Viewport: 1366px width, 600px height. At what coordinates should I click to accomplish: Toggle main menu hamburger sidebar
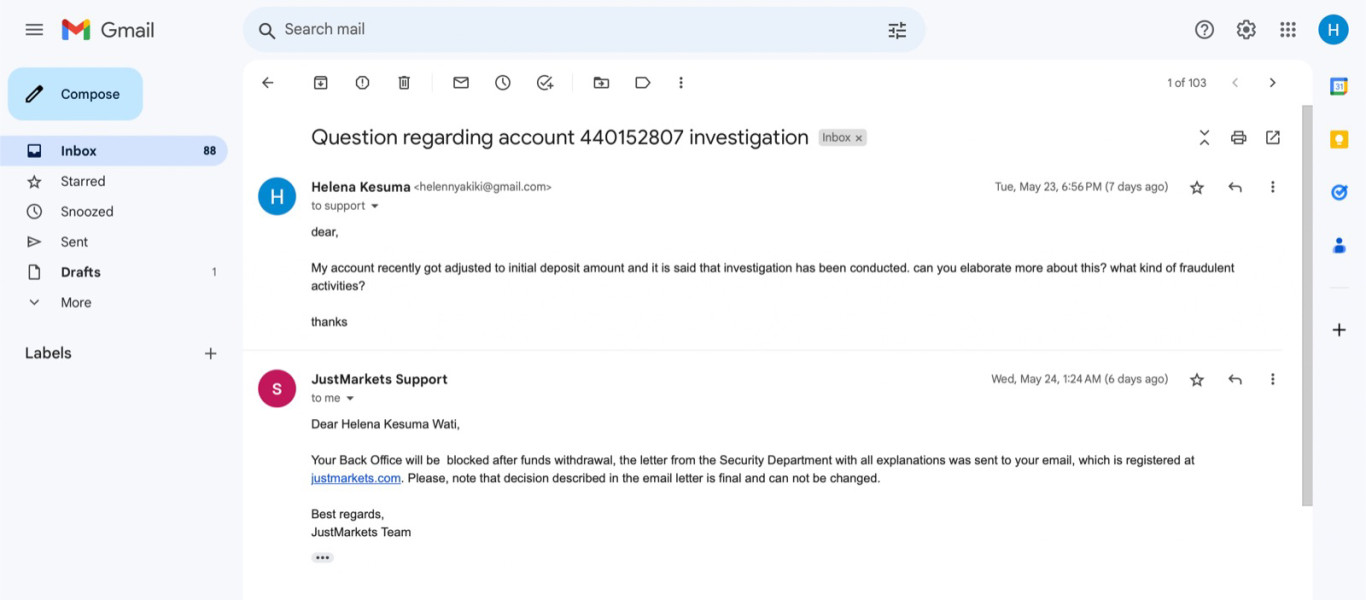(x=34, y=30)
